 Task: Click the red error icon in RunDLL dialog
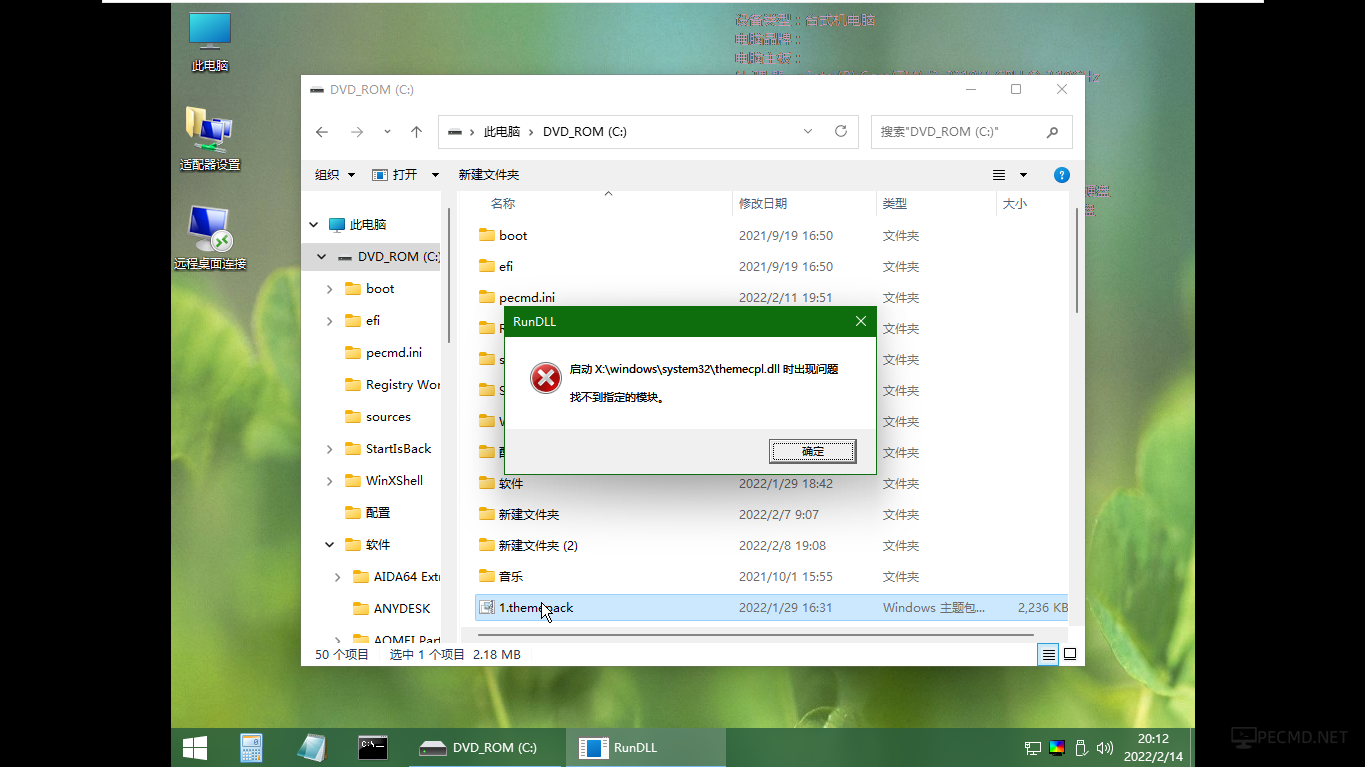(545, 378)
